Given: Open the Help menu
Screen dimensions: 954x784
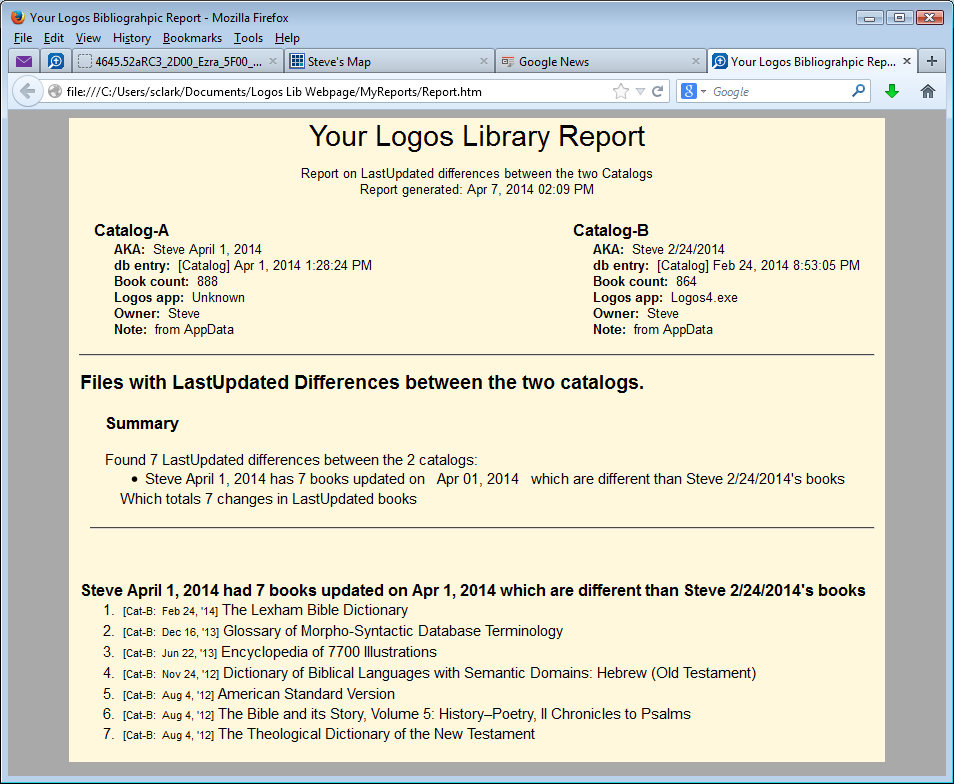Looking at the screenshot, I should point(287,38).
